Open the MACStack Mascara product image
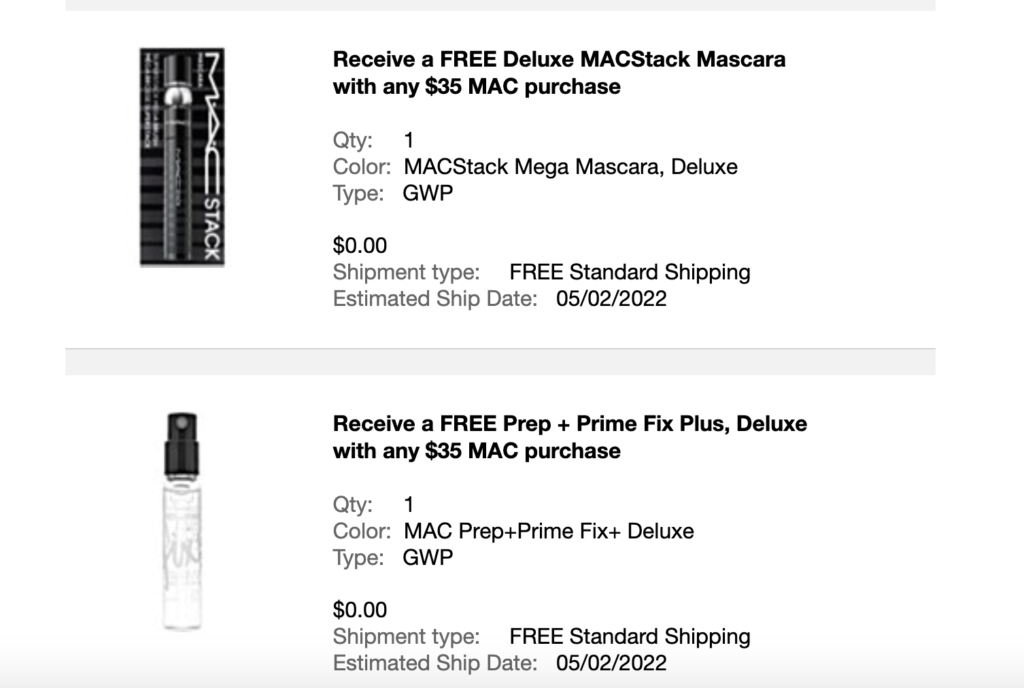This screenshot has width=1024, height=688. point(182,157)
